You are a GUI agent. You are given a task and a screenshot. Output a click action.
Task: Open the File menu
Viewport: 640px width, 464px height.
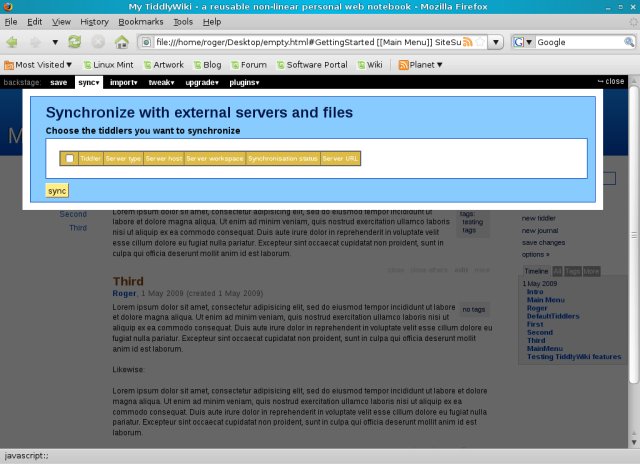pos(11,22)
